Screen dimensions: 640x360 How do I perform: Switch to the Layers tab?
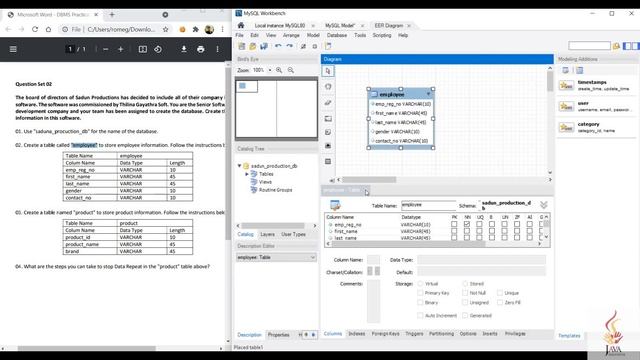(267, 234)
